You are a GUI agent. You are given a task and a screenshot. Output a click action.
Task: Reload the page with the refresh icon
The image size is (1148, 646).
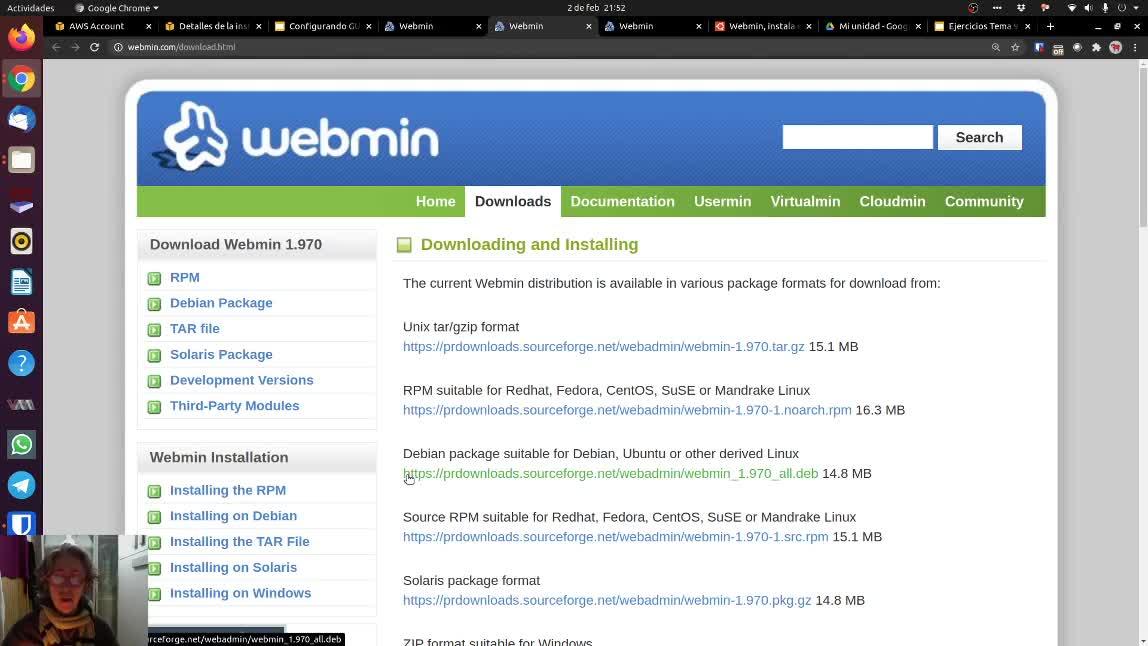click(94, 47)
